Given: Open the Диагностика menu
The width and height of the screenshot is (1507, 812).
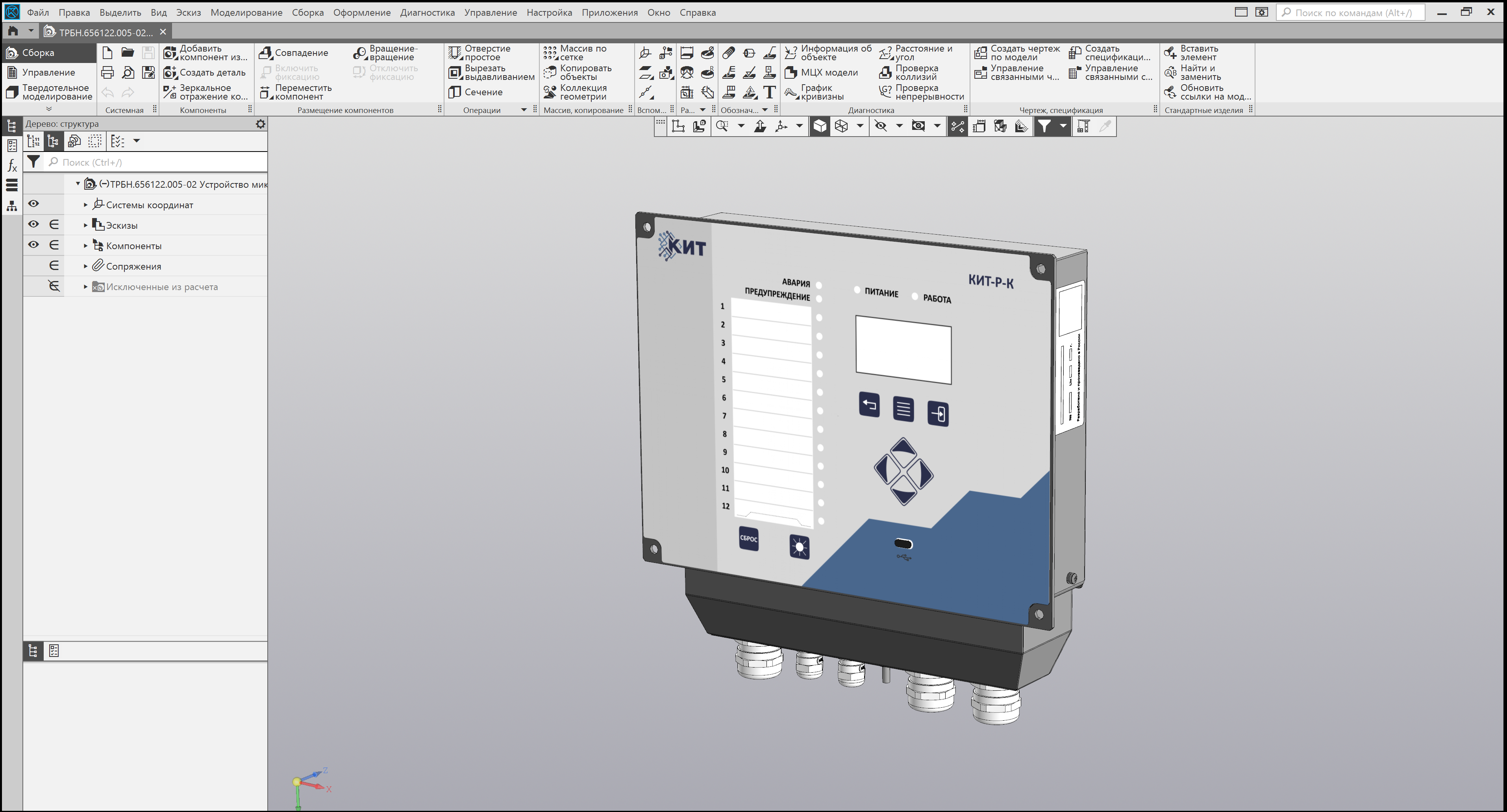Looking at the screenshot, I should (427, 12).
